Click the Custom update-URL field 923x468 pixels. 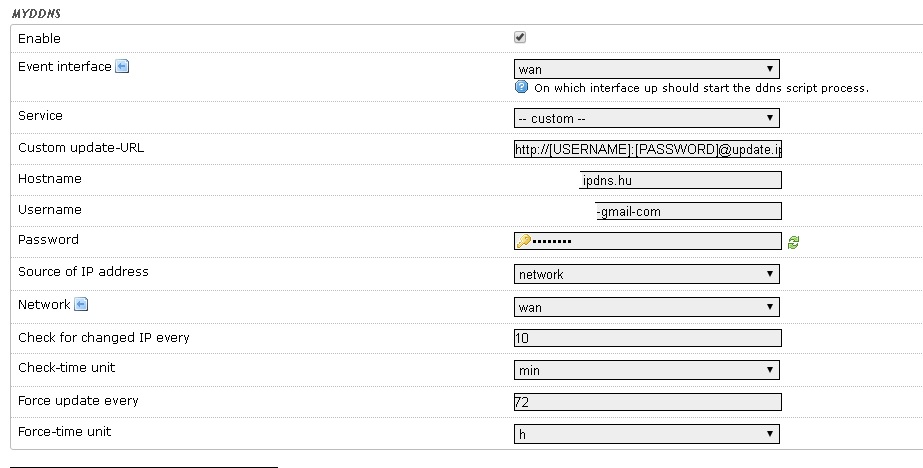[x=647, y=149]
